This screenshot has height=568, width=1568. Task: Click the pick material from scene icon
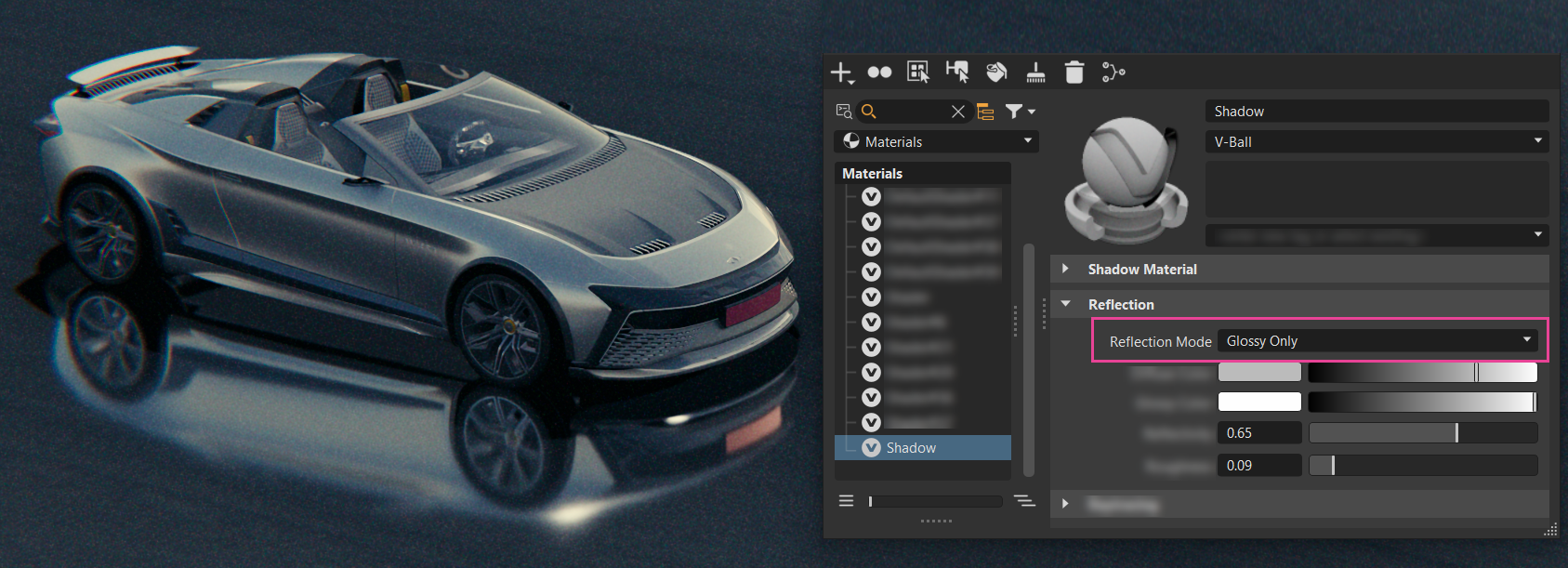(x=957, y=73)
